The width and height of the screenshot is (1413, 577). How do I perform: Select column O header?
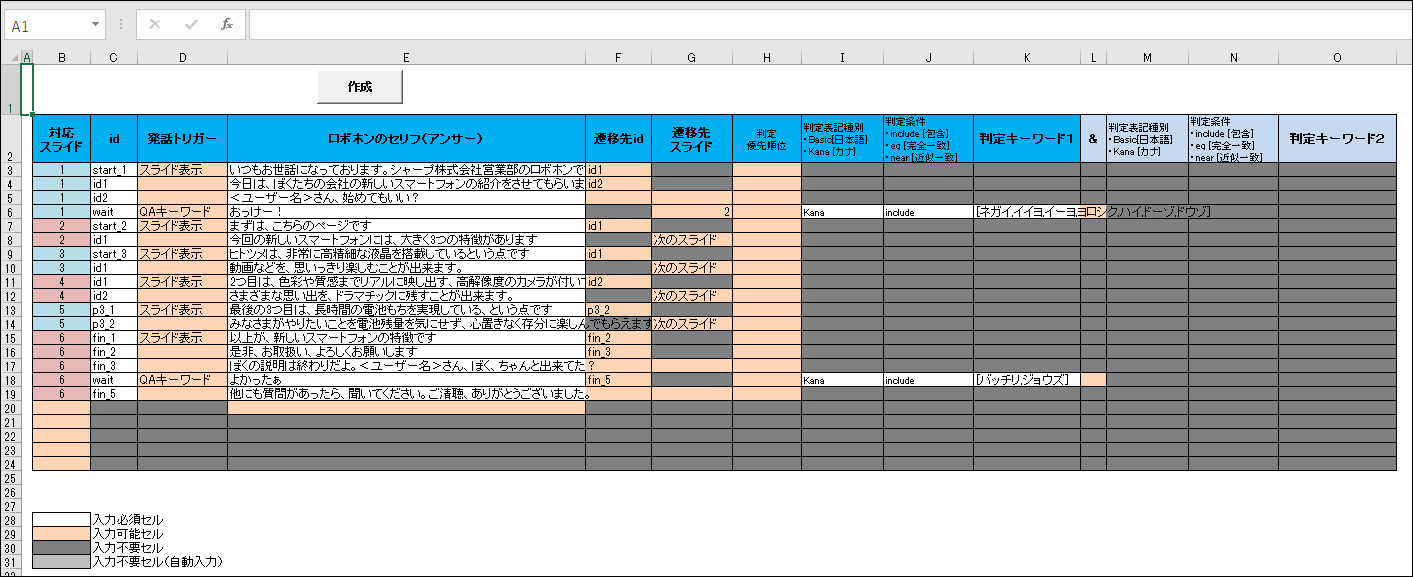click(x=1337, y=57)
